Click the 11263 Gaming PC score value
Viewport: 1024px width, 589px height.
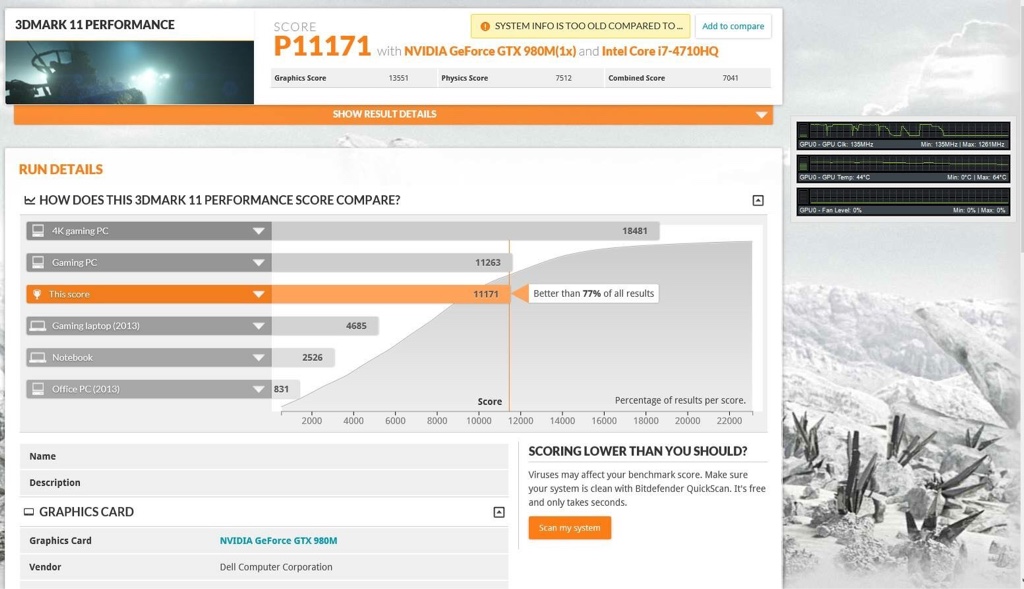coord(488,263)
